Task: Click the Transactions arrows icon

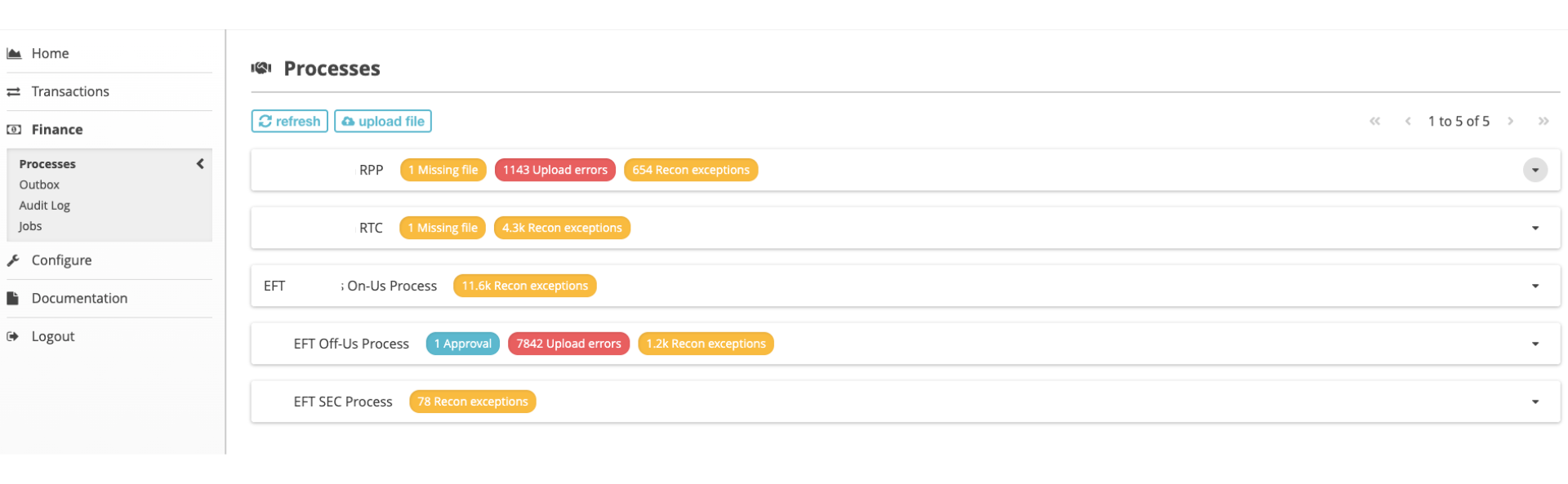Action: point(14,92)
